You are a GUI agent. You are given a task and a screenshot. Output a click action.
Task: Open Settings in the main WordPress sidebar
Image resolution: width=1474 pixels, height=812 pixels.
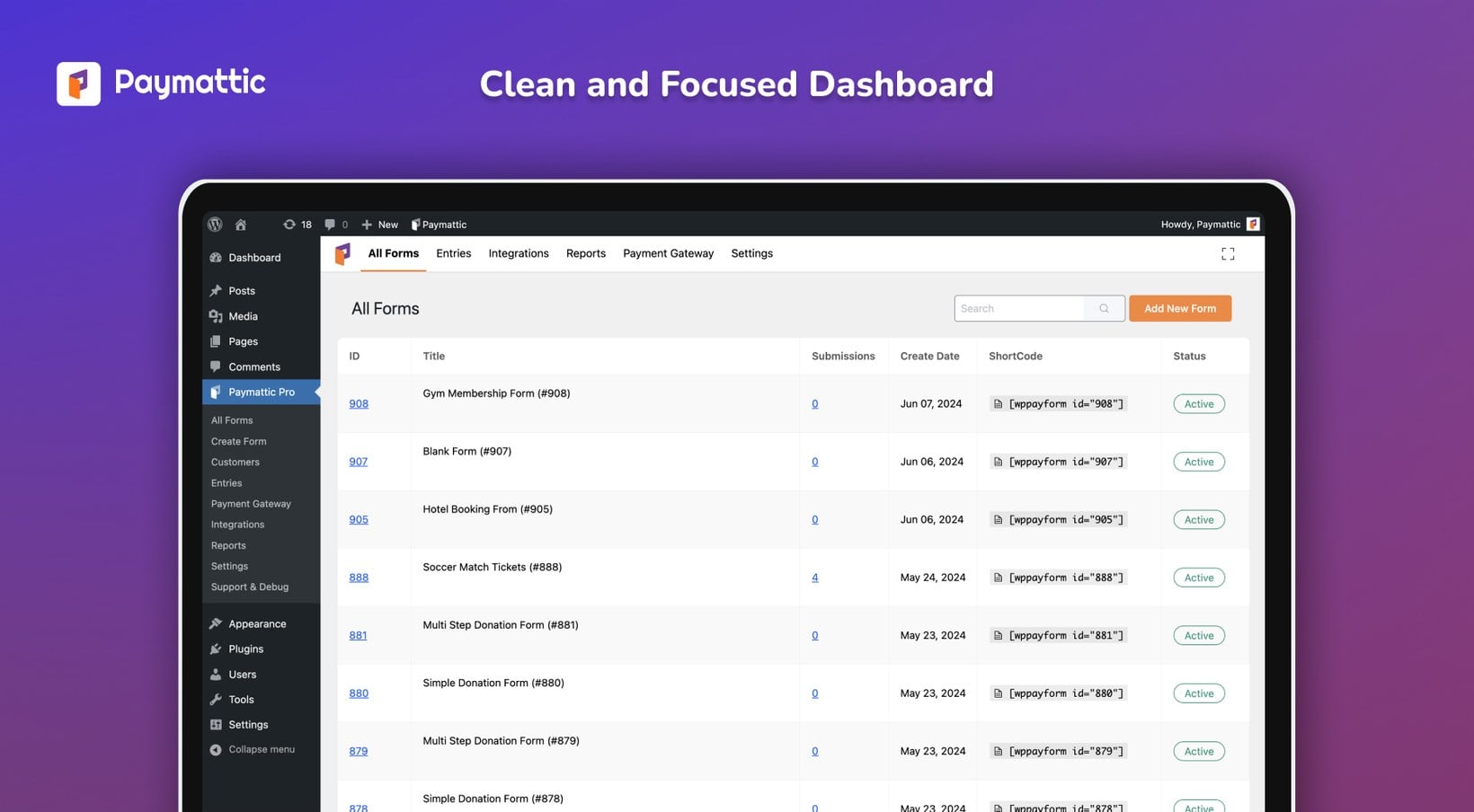(262, 725)
